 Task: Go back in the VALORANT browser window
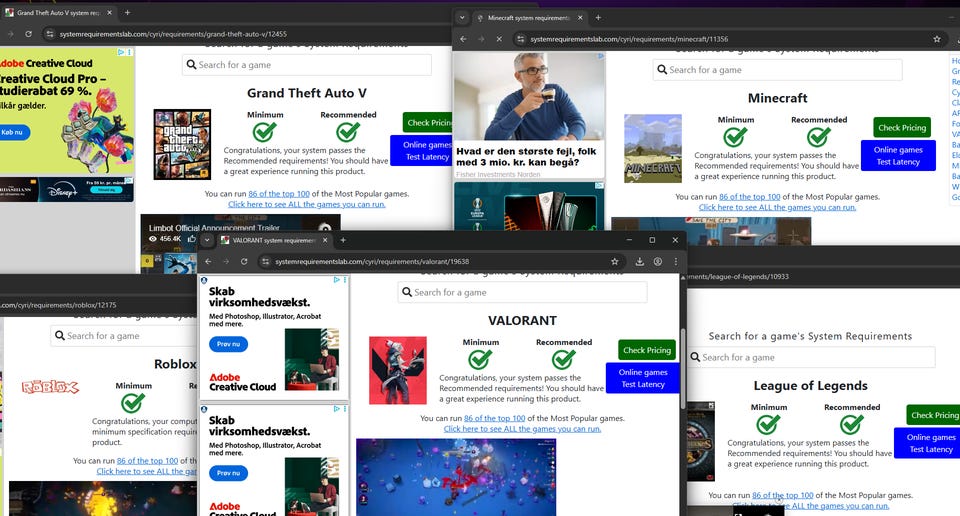[x=208, y=261]
